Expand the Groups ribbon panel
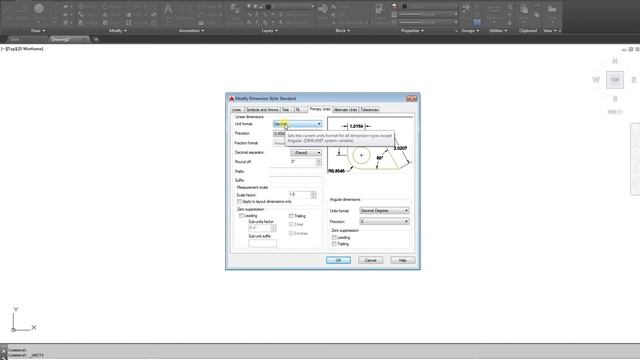640x360 pixels. (x=470, y=31)
